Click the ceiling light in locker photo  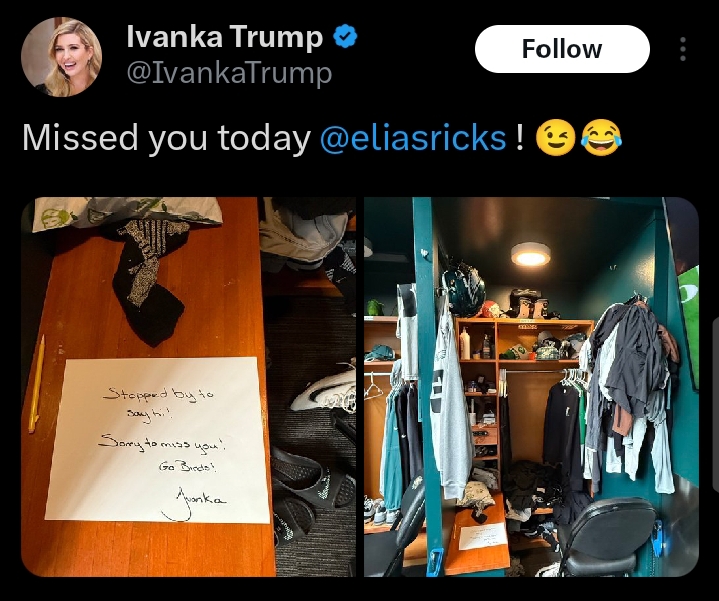click(x=531, y=254)
